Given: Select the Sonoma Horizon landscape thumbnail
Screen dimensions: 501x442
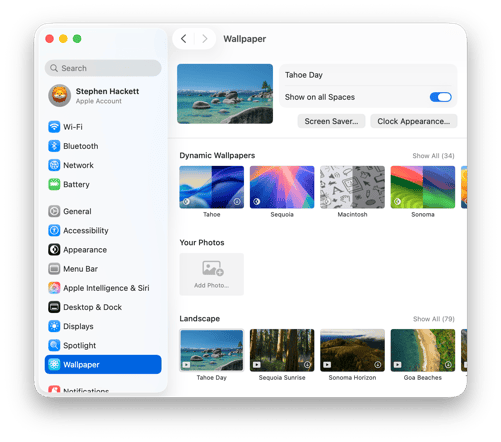Looking at the screenshot, I should 352,350.
